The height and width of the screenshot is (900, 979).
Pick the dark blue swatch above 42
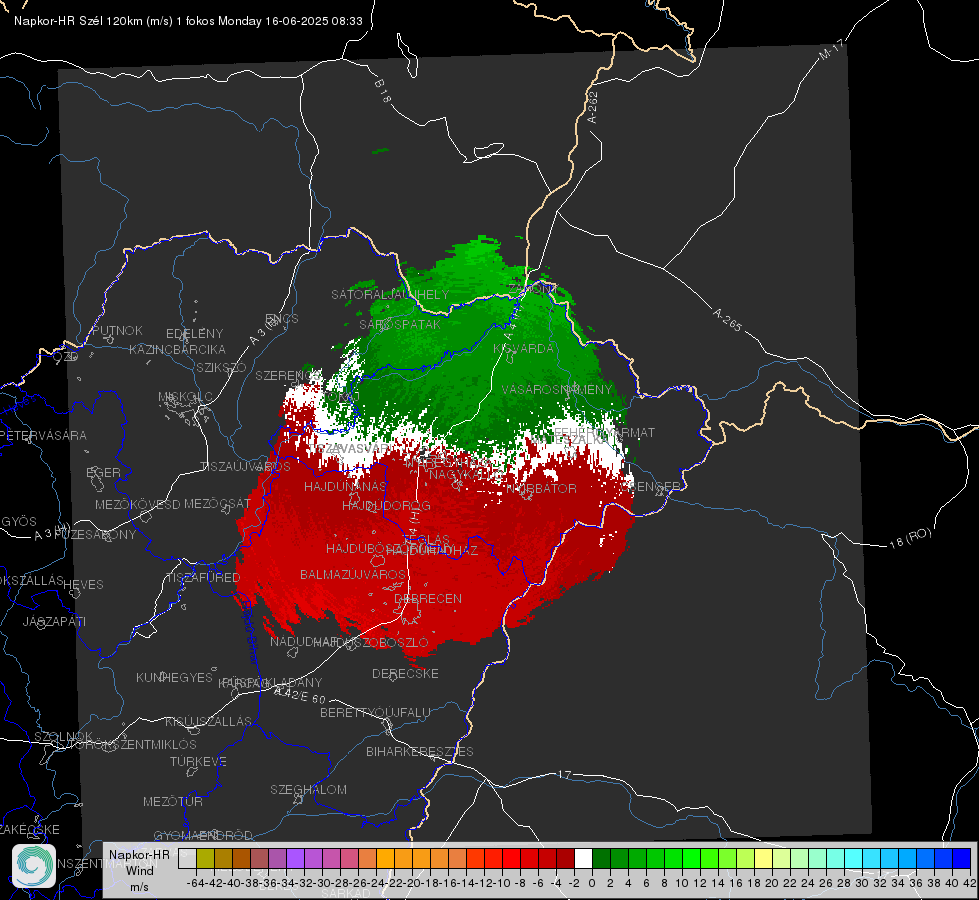tap(962, 858)
